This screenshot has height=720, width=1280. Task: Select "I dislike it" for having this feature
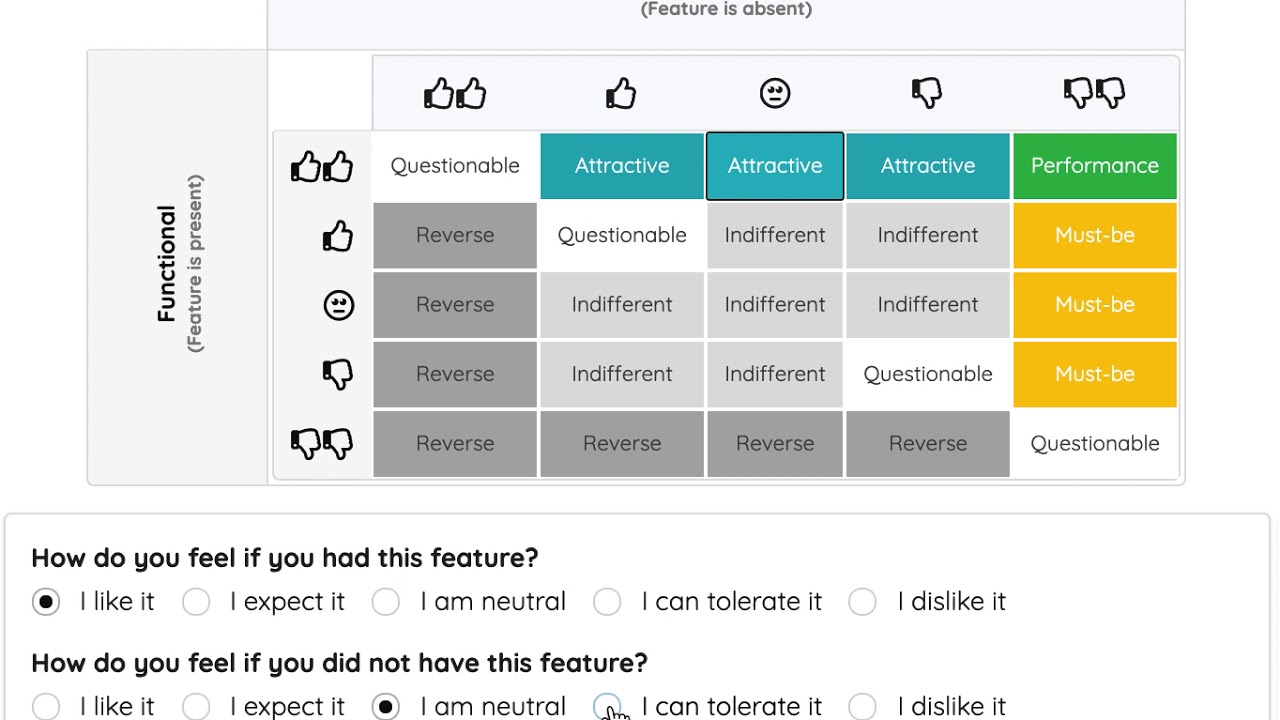click(862, 602)
